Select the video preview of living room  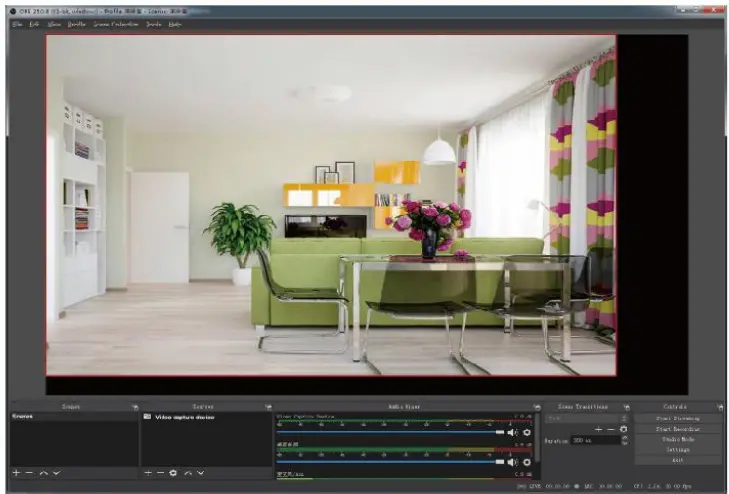coord(331,205)
